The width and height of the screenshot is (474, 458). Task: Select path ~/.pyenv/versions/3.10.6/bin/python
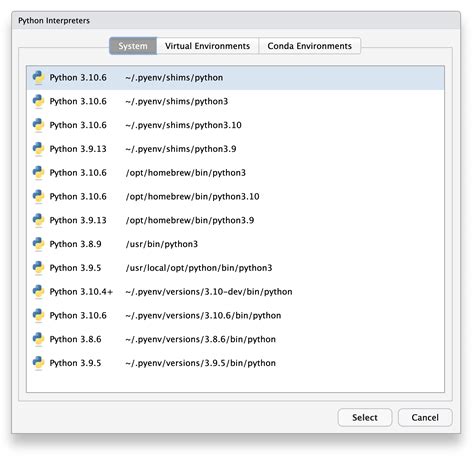[x=203, y=315]
